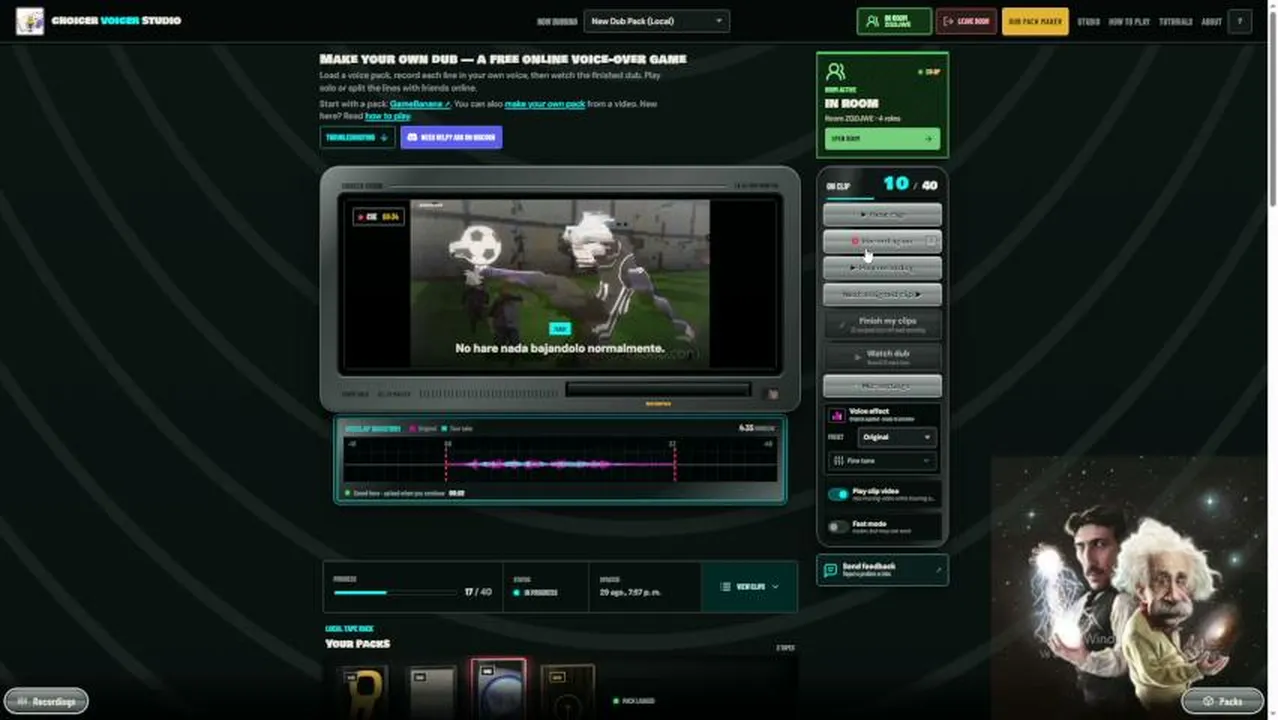
Task: Open the Tutorials nav item
Action: [x=1175, y=21]
